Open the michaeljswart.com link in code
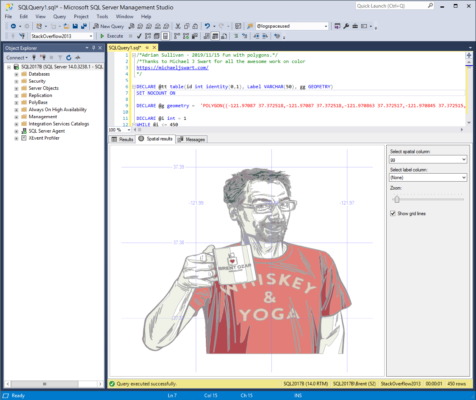 click(172, 68)
